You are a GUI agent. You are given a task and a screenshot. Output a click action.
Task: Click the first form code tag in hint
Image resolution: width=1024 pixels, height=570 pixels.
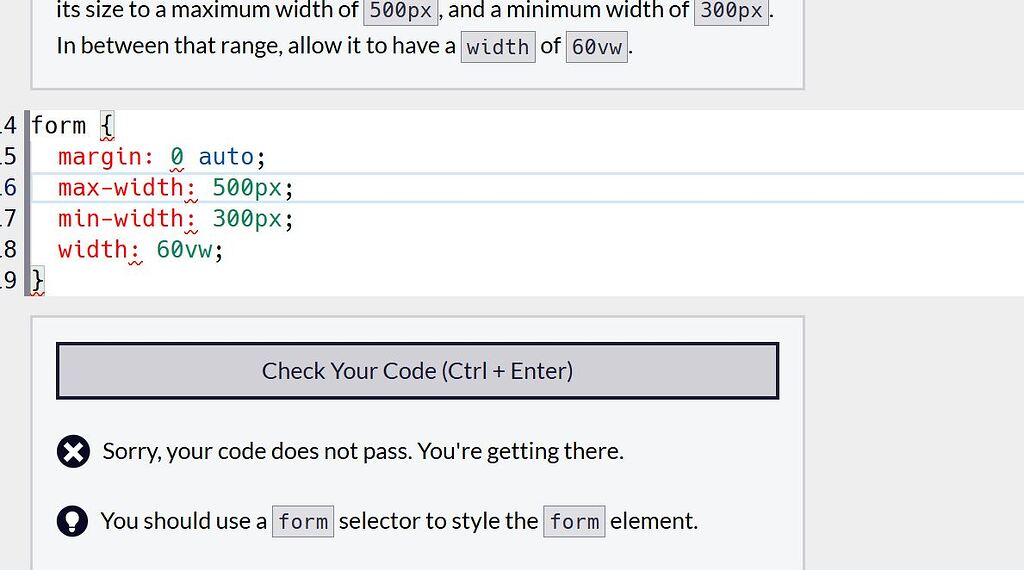pos(303,522)
